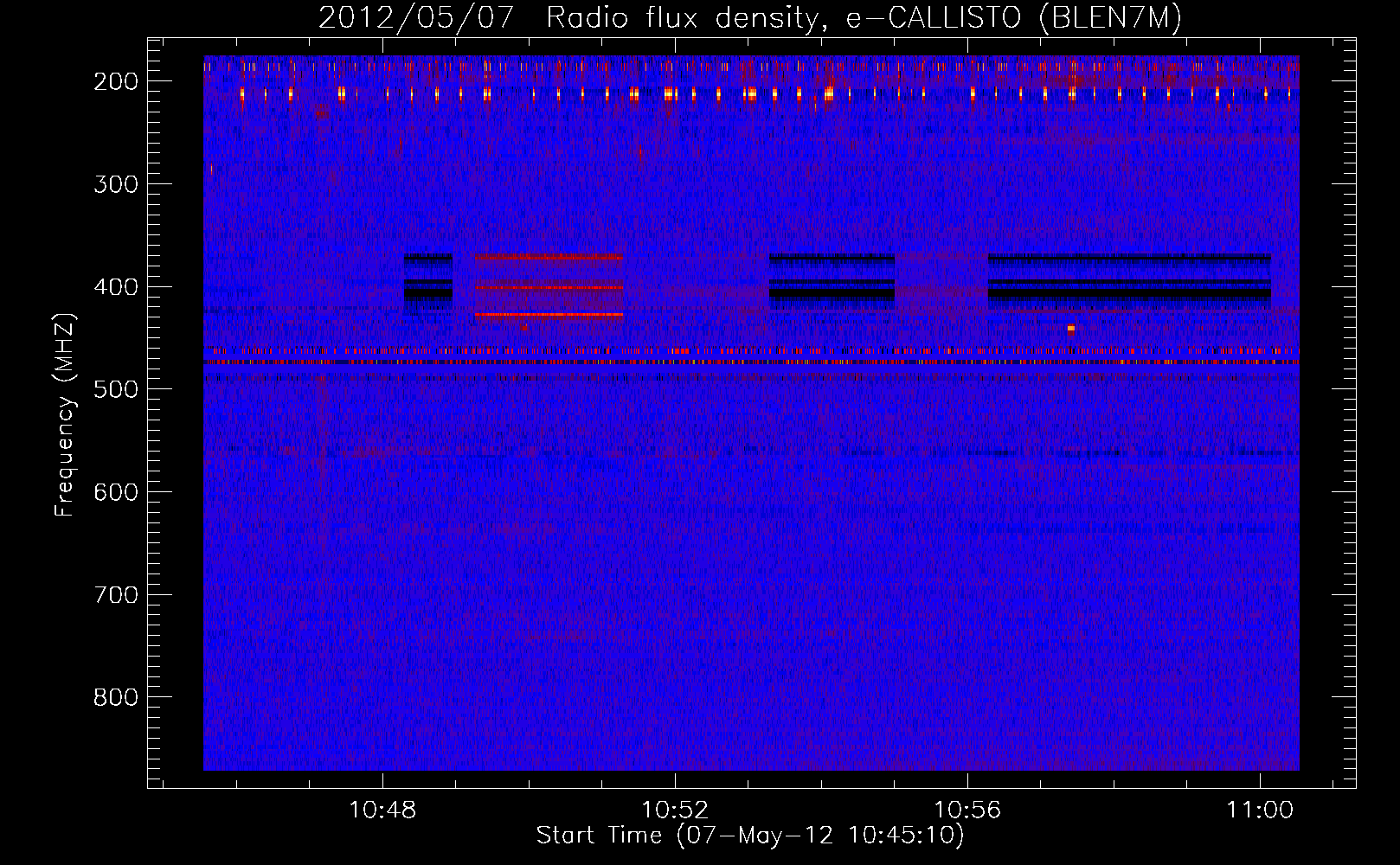This screenshot has width=1400, height=865.
Task: Click the plot title "Radio flux density, e-CALLISTO (BLEN7M)"
Action: 864,17
